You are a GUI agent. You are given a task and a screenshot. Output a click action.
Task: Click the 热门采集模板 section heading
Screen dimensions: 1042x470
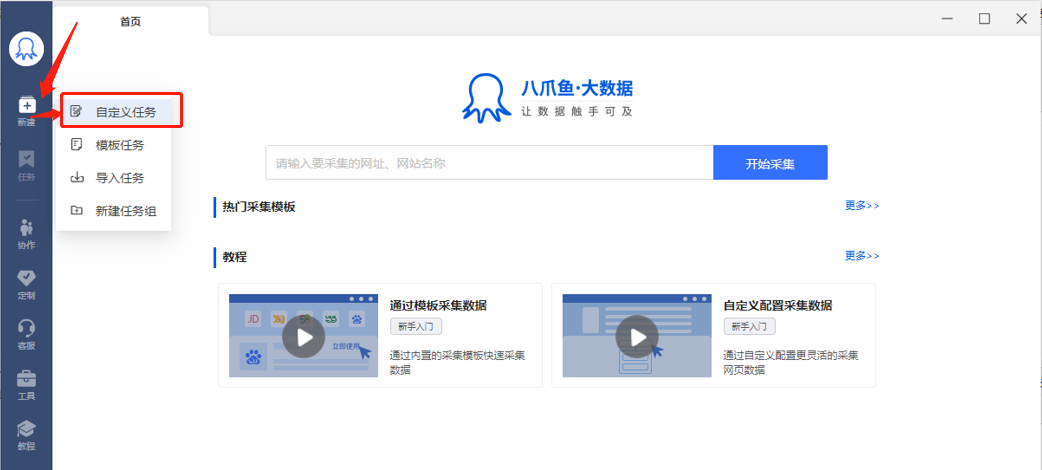click(259, 207)
